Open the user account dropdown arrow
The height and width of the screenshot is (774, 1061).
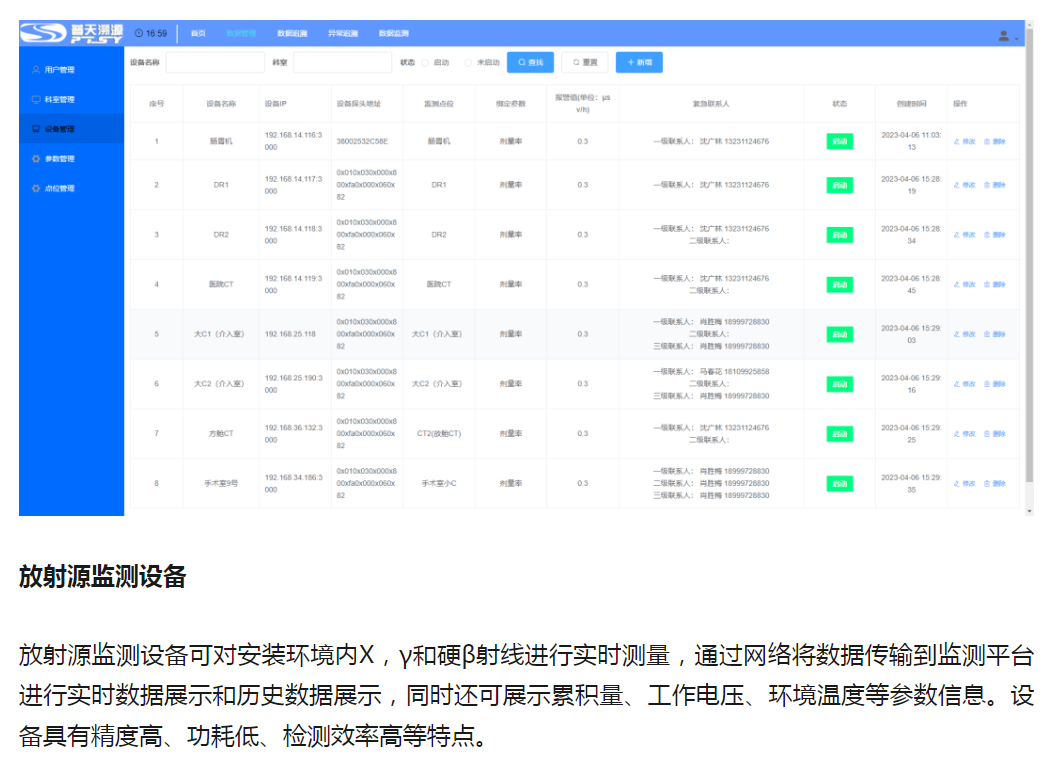pyautogui.click(x=1017, y=38)
